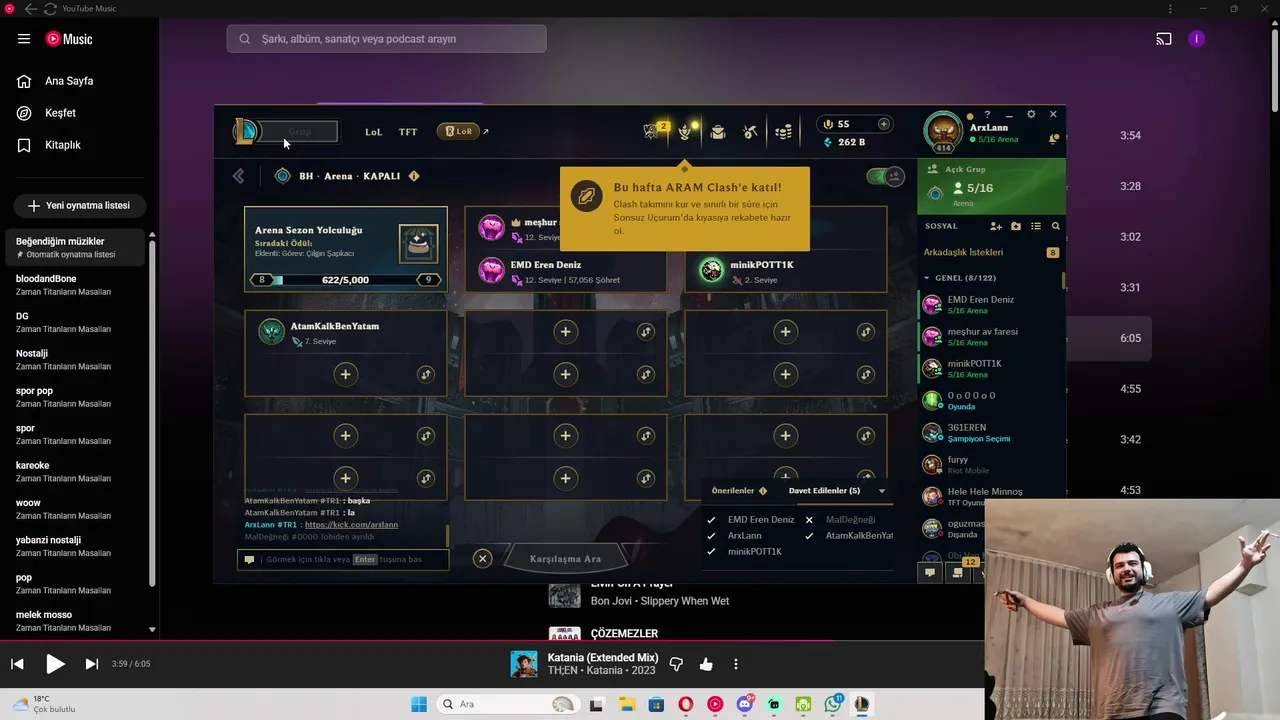
Task: Click the ARAM Clash notification banner
Action: pos(684,208)
